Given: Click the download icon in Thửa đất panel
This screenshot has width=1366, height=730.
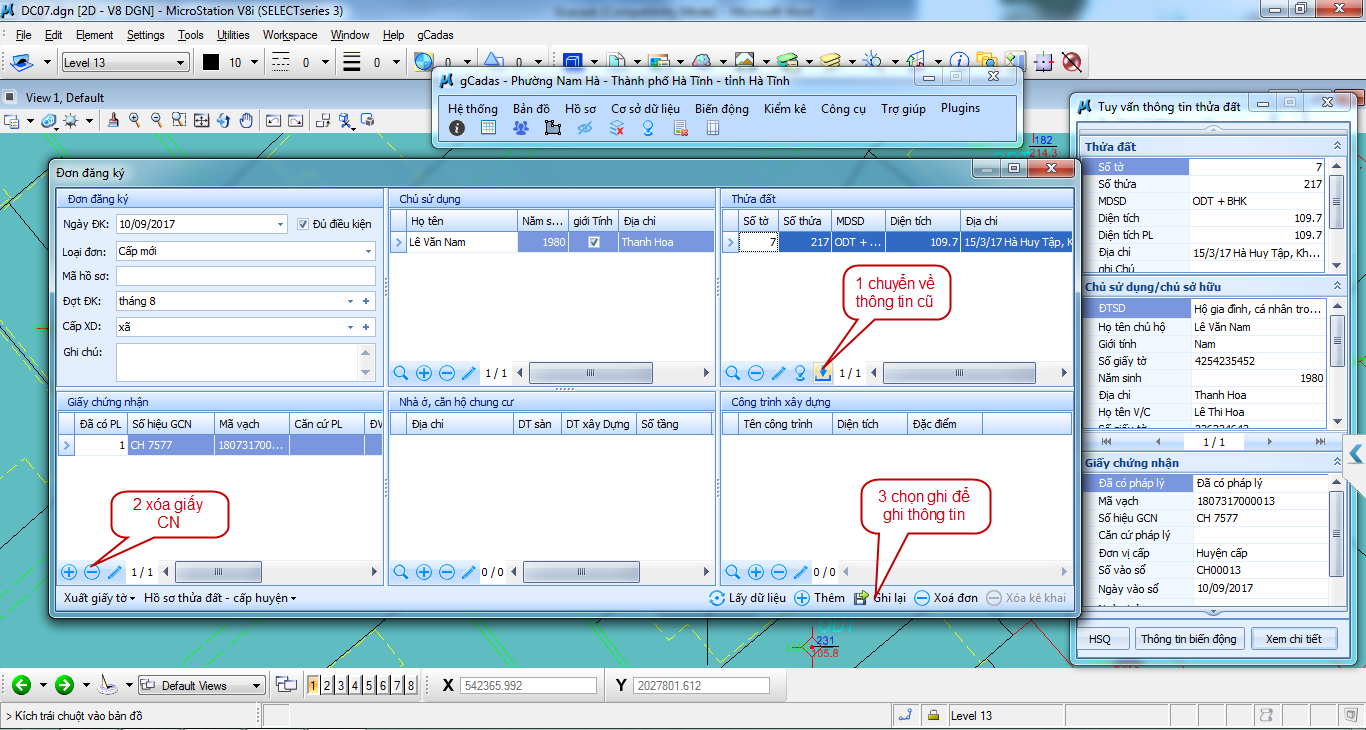Looking at the screenshot, I should tap(823, 373).
